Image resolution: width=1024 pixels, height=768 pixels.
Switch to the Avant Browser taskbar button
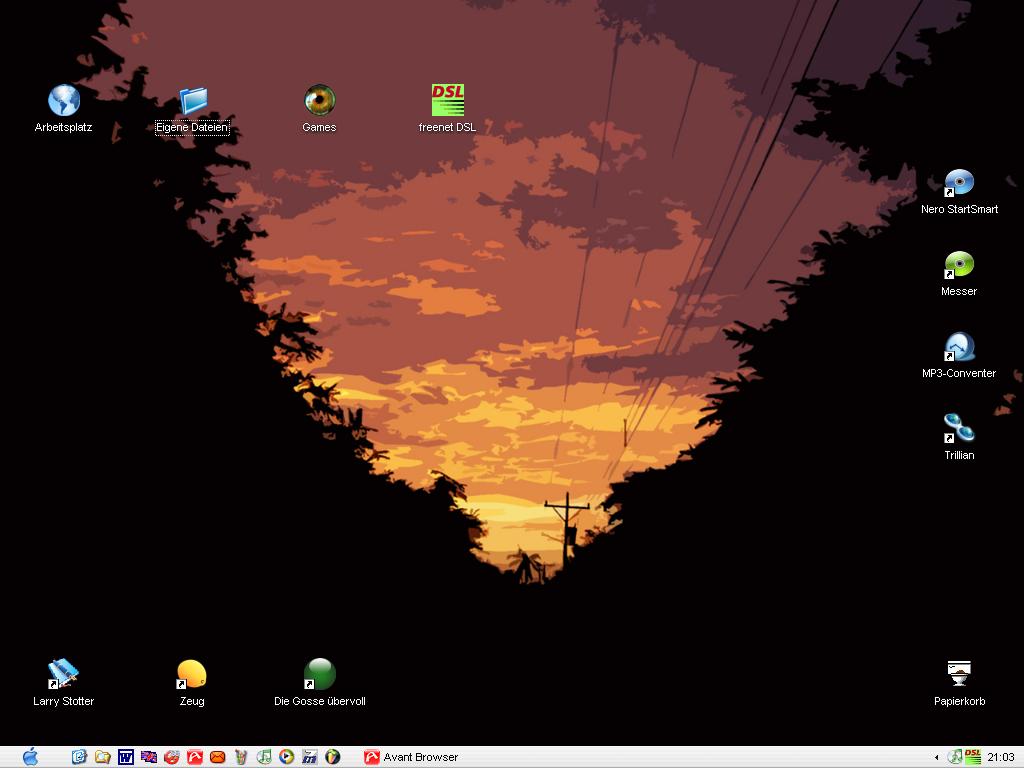pyautogui.click(x=412, y=757)
